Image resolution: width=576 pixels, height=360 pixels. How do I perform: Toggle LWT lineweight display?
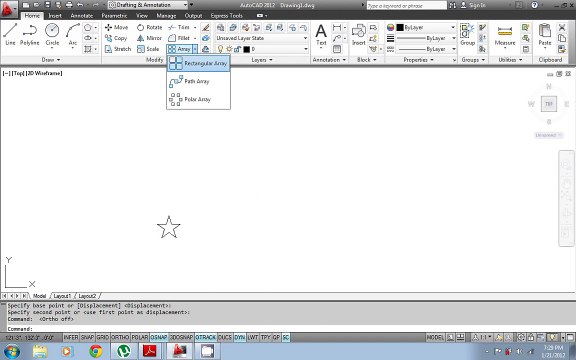pyautogui.click(x=253, y=337)
